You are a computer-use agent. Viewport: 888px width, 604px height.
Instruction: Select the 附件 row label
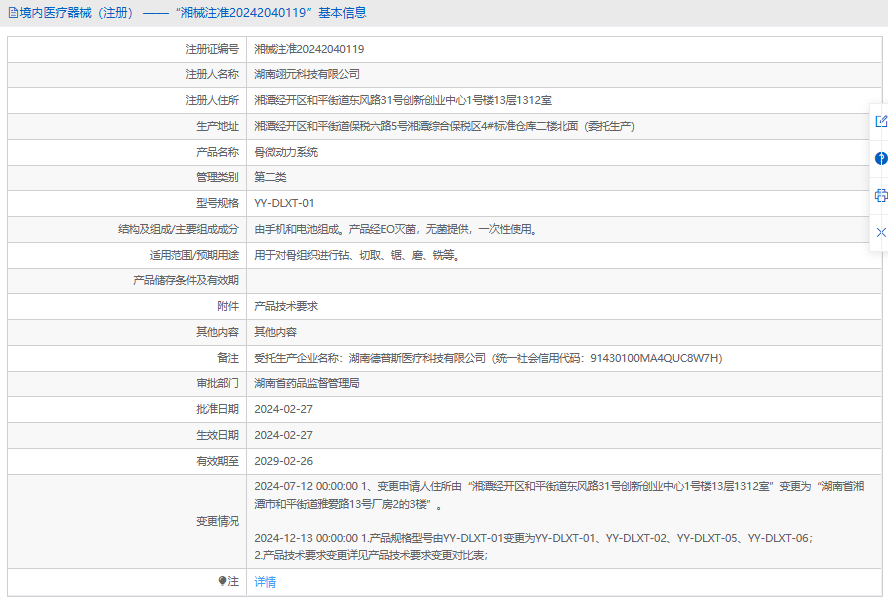[228, 306]
